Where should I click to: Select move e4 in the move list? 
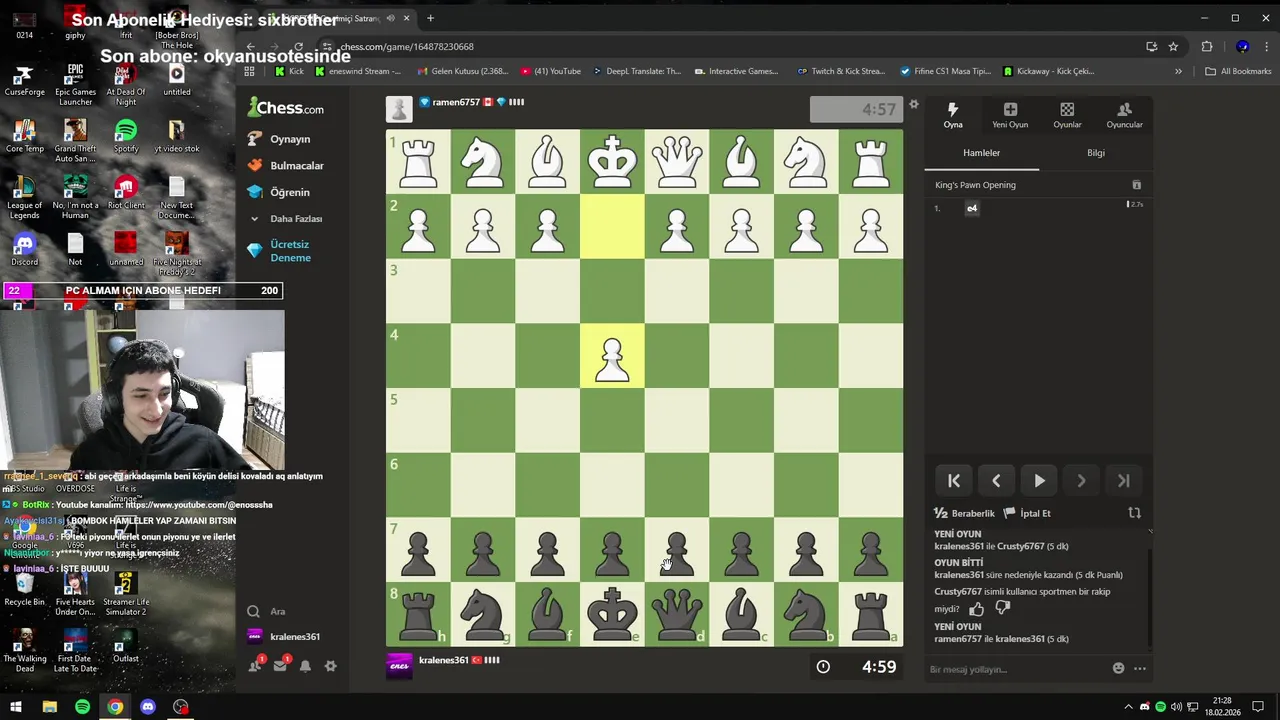(971, 208)
